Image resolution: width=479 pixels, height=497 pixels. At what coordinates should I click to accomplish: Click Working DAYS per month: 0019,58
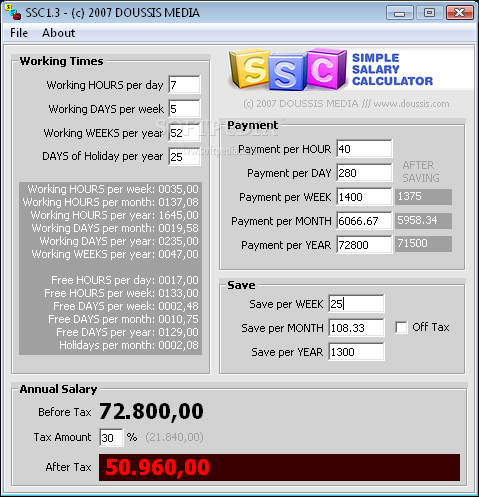(115, 228)
